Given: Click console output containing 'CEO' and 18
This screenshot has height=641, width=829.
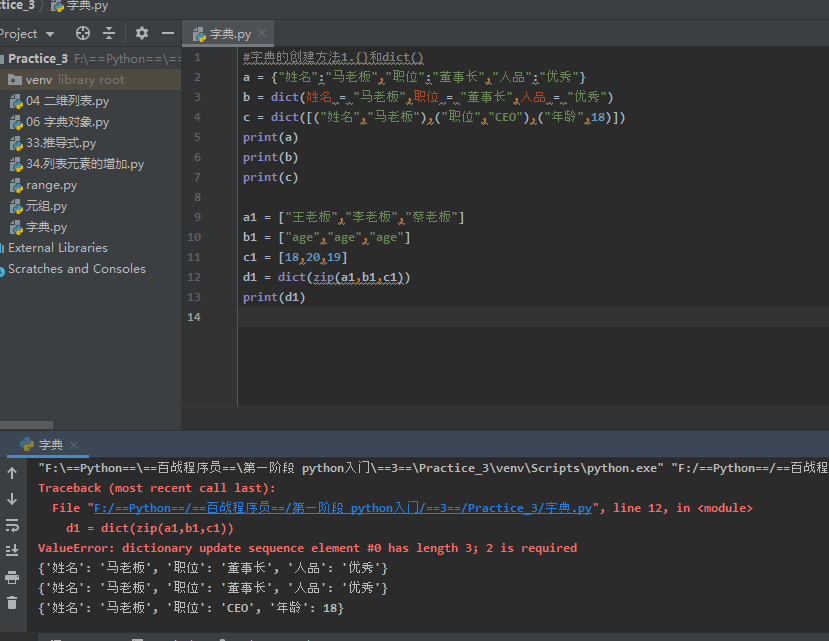Looking at the screenshot, I should point(191,608).
